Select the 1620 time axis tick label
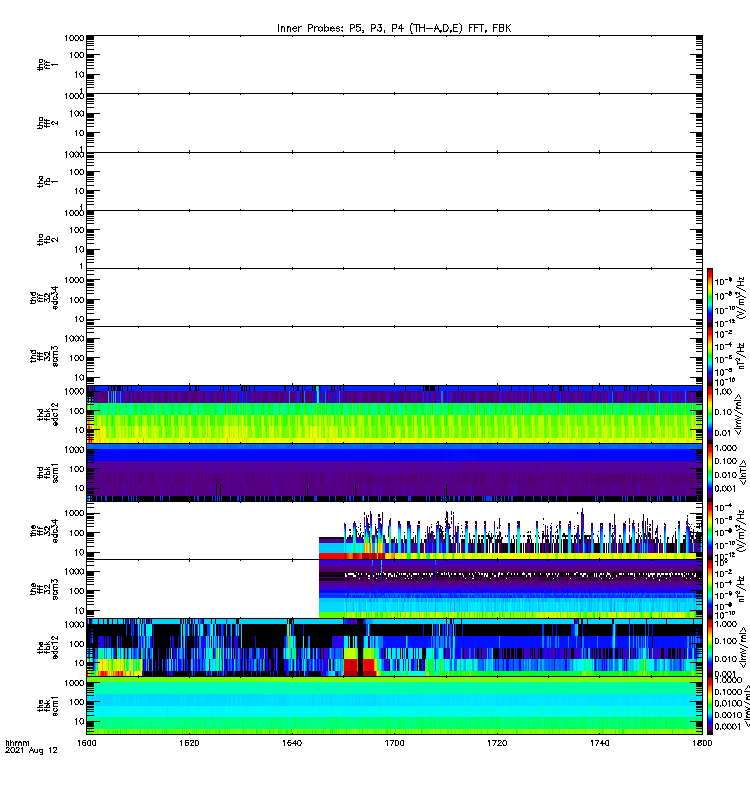Viewport: 750px width, 800px height. coord(189,743)
